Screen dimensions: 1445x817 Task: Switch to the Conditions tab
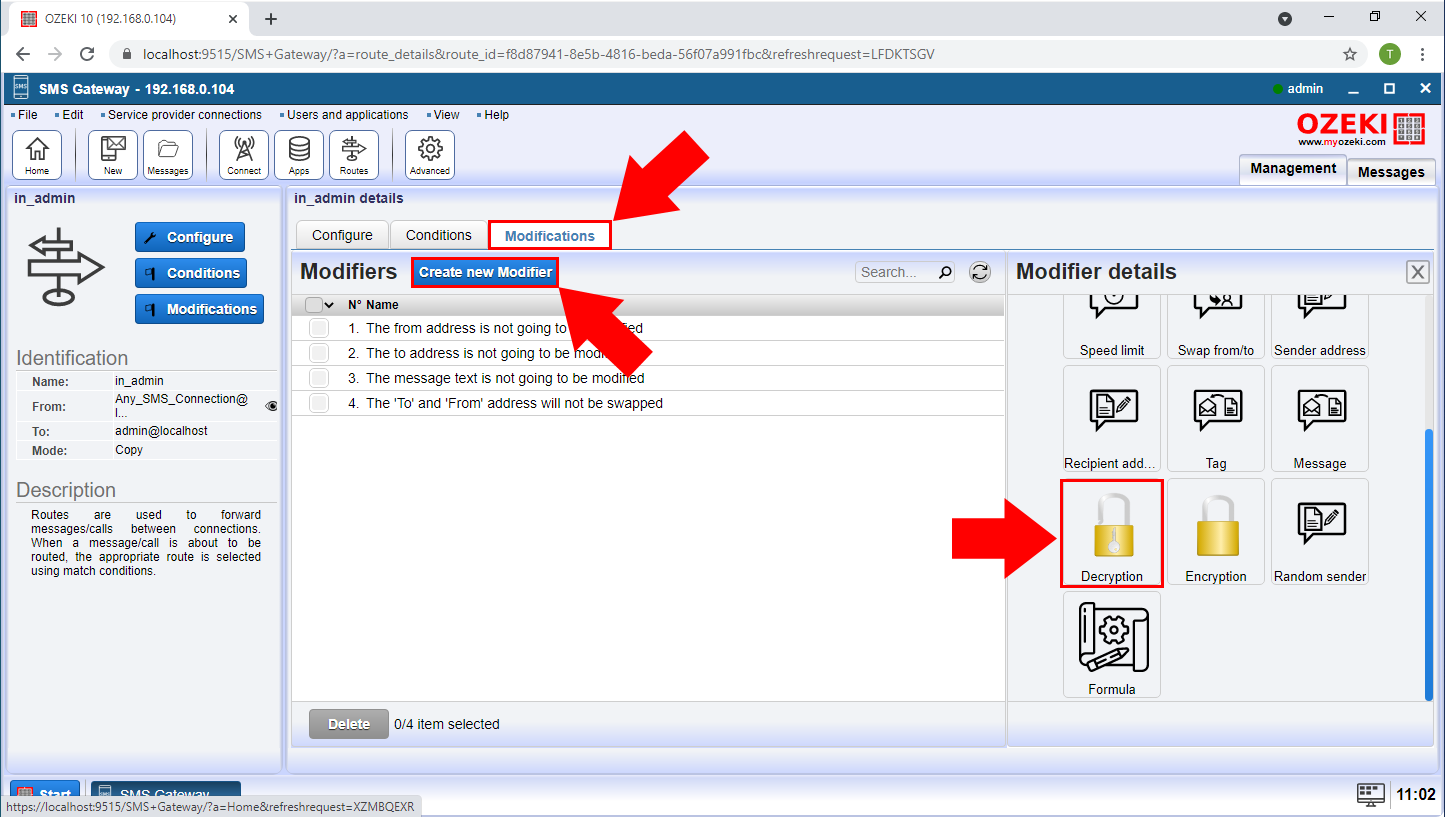point(438,235)
